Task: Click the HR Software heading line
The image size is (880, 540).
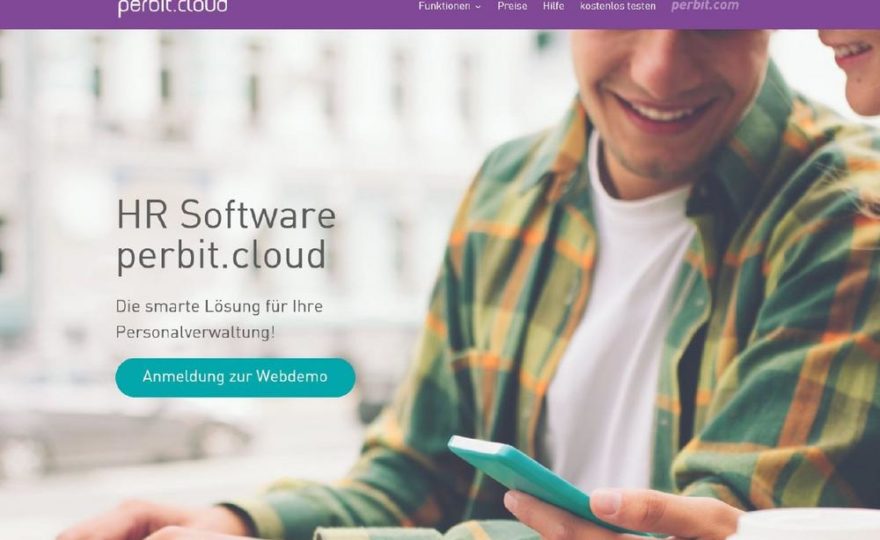Action: click(x=226, y=214)
